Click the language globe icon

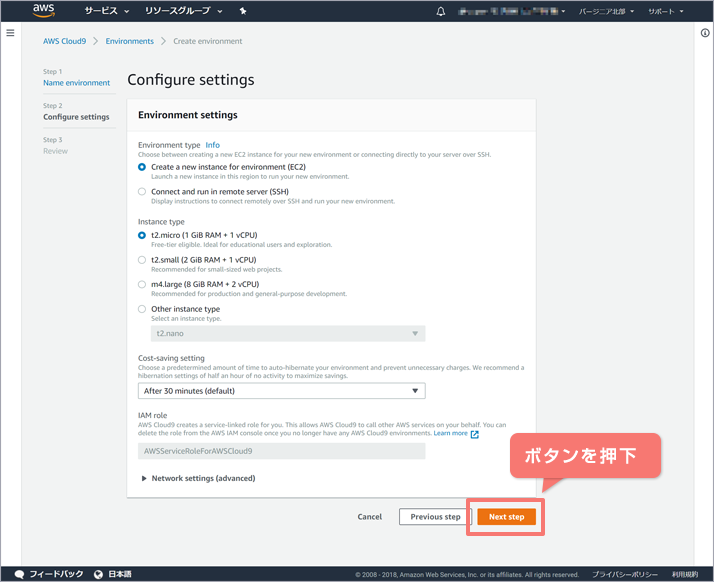click(98, 574)
